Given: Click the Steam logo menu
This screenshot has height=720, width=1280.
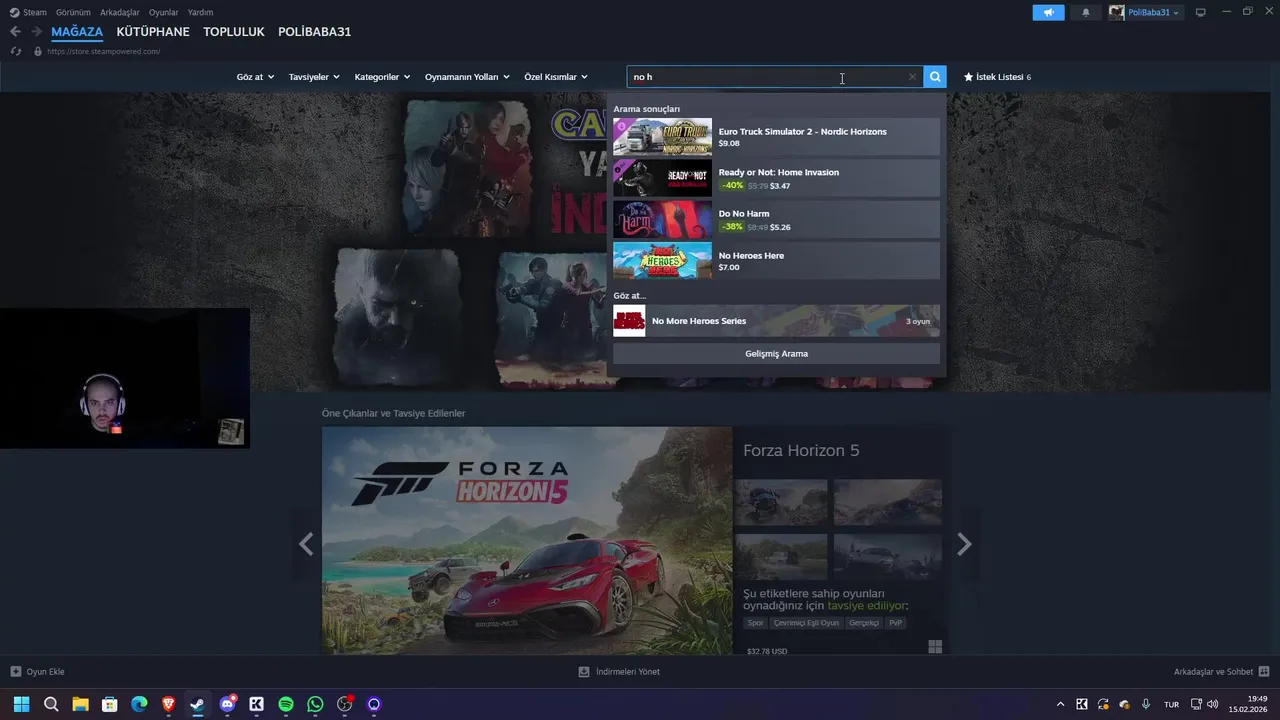Looking at the screenshot, I should [x=28, y=12].
